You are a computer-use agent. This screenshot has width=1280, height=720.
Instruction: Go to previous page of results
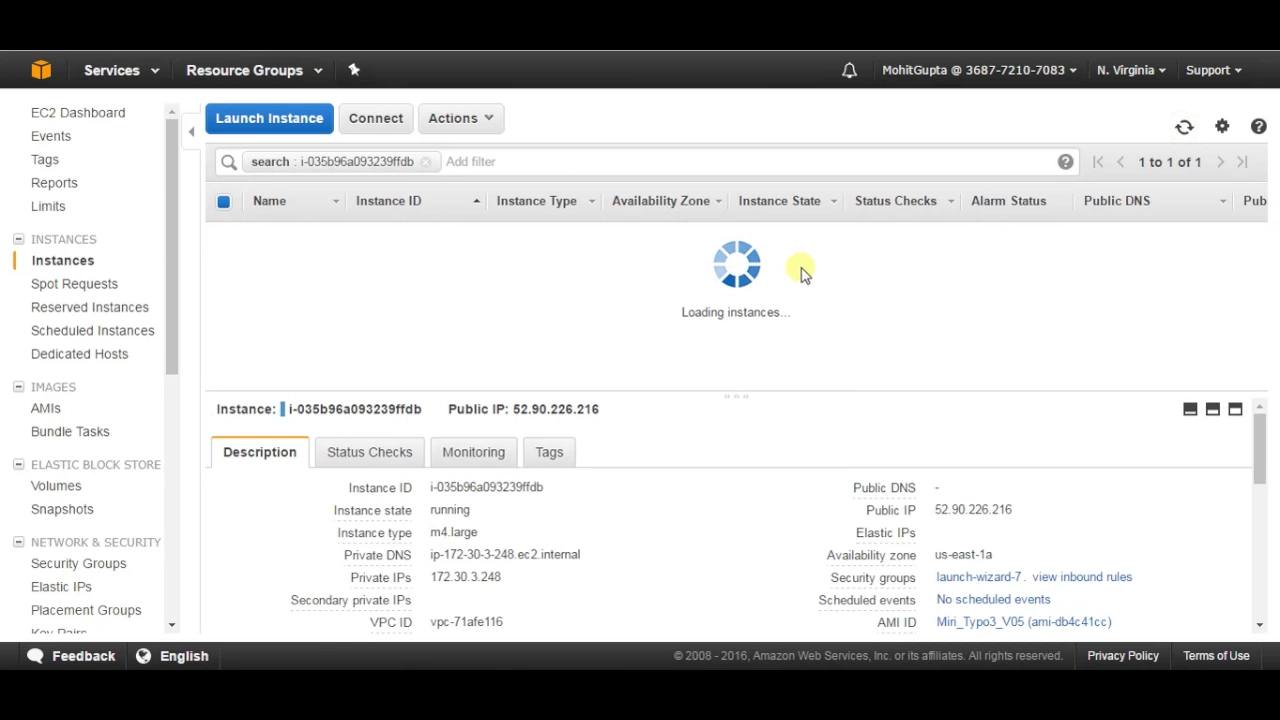pyautogui.click(x=1121, y=162)
